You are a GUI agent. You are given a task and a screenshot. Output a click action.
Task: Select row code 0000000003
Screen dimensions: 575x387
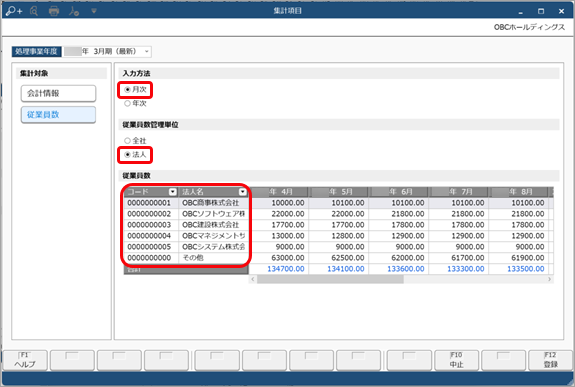coord(151,225)
